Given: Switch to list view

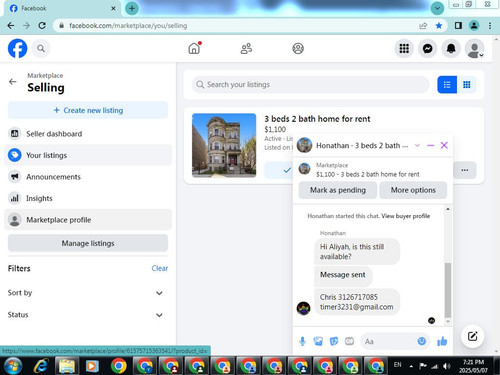Looking at the screenshot, I should point(447,85).
